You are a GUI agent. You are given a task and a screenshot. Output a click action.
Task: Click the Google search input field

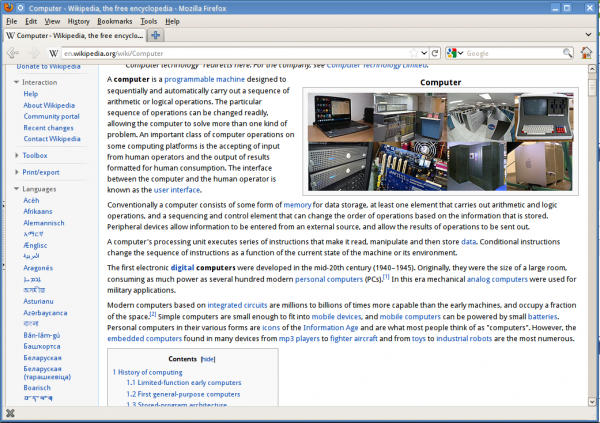click(513, 53)
